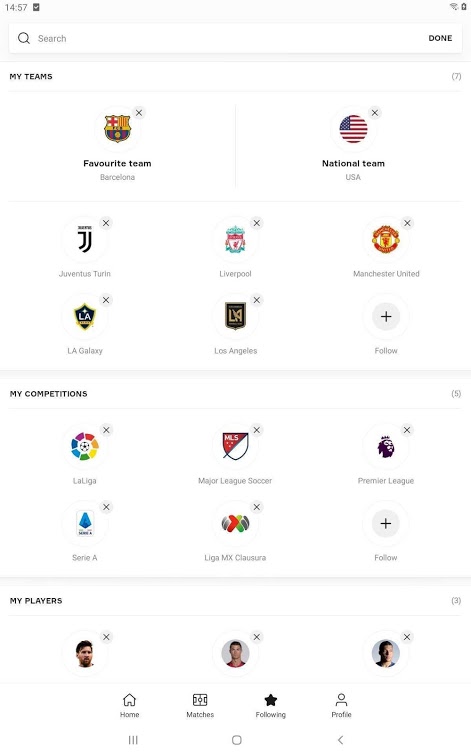Select the Liverpool club crest
This screenshot has height=754, width=471.
coord(235,239)
